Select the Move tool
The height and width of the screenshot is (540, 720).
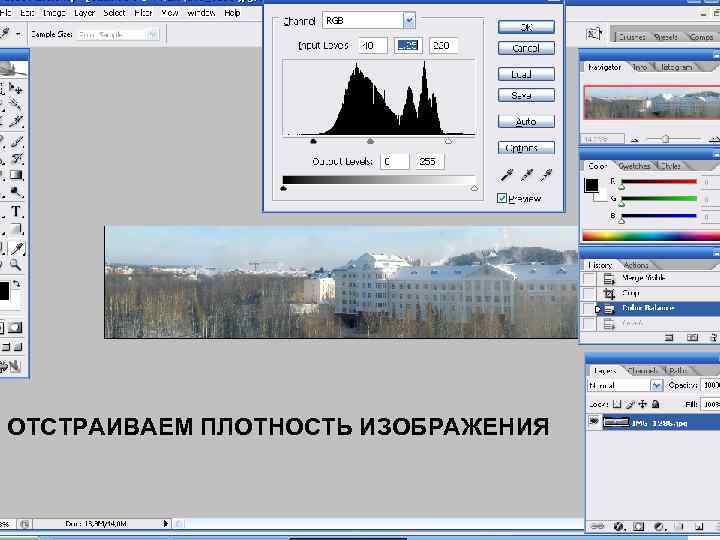[16, 88]
